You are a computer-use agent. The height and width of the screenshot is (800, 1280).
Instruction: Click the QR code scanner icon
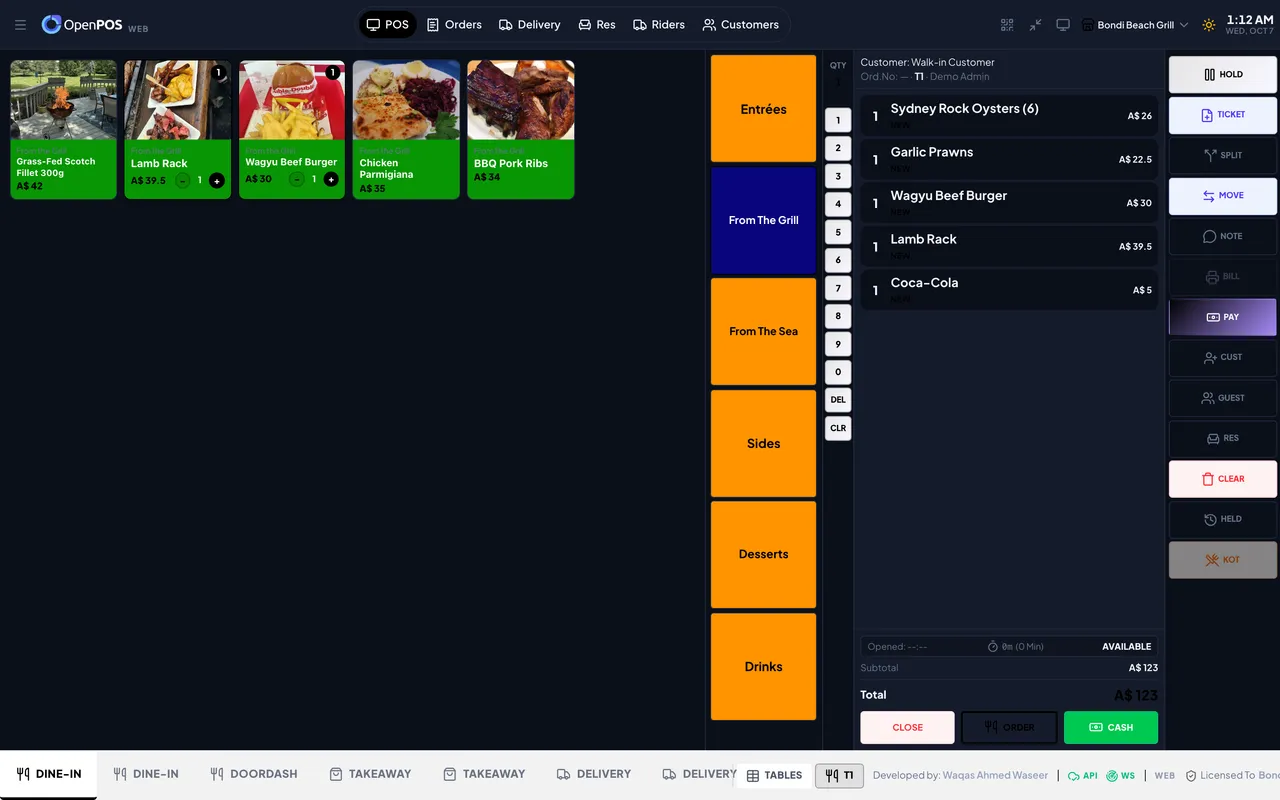click(x=1007, y=25)
